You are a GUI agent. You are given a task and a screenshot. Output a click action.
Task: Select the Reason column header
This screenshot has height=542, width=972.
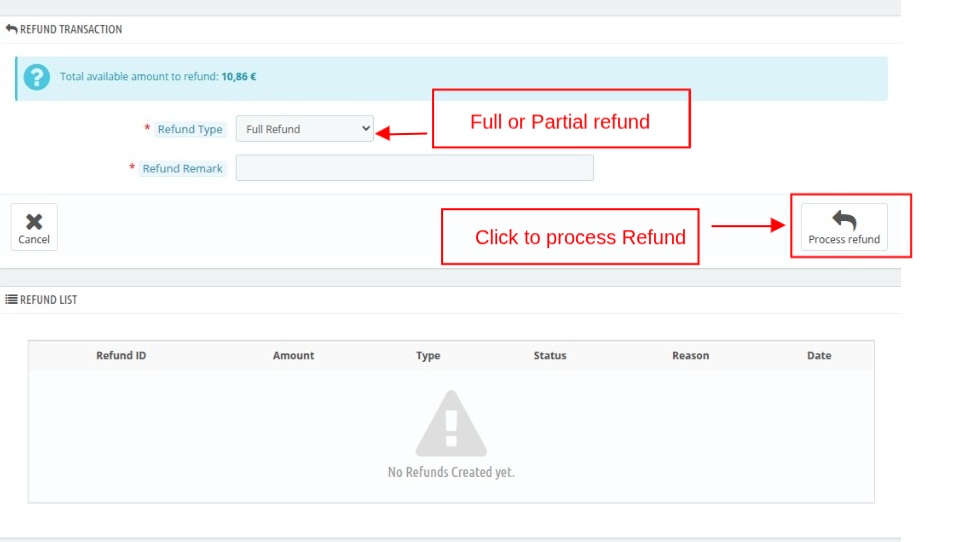pos(690,355)
